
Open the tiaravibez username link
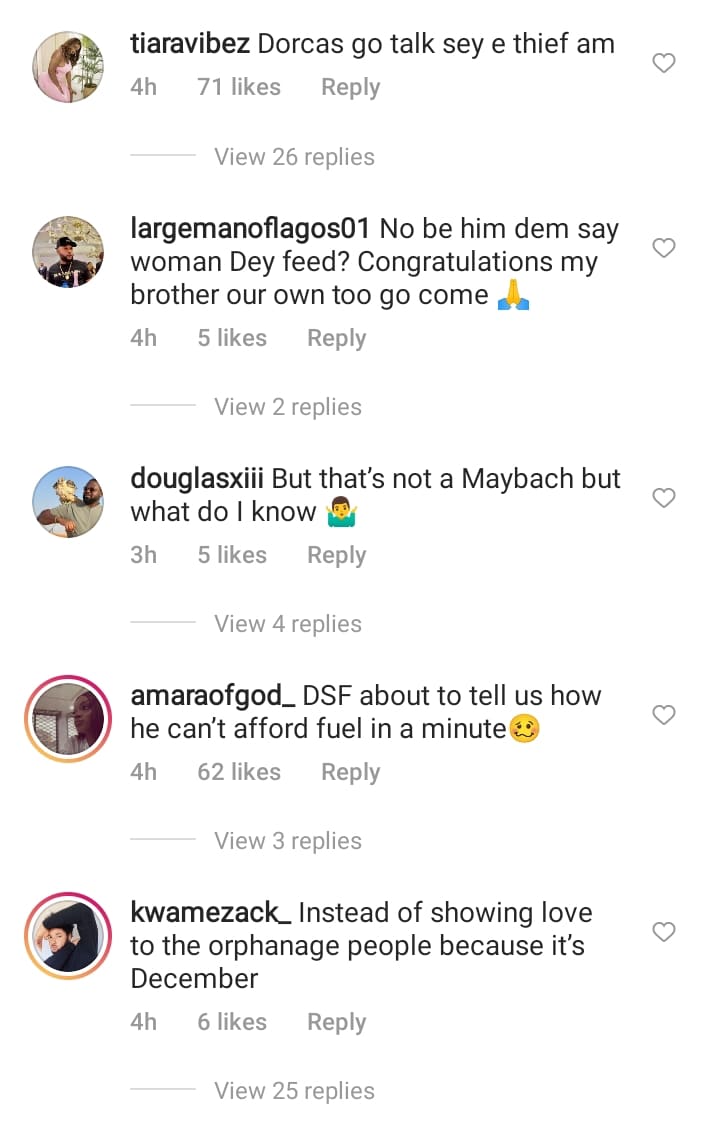pos(190,43)
